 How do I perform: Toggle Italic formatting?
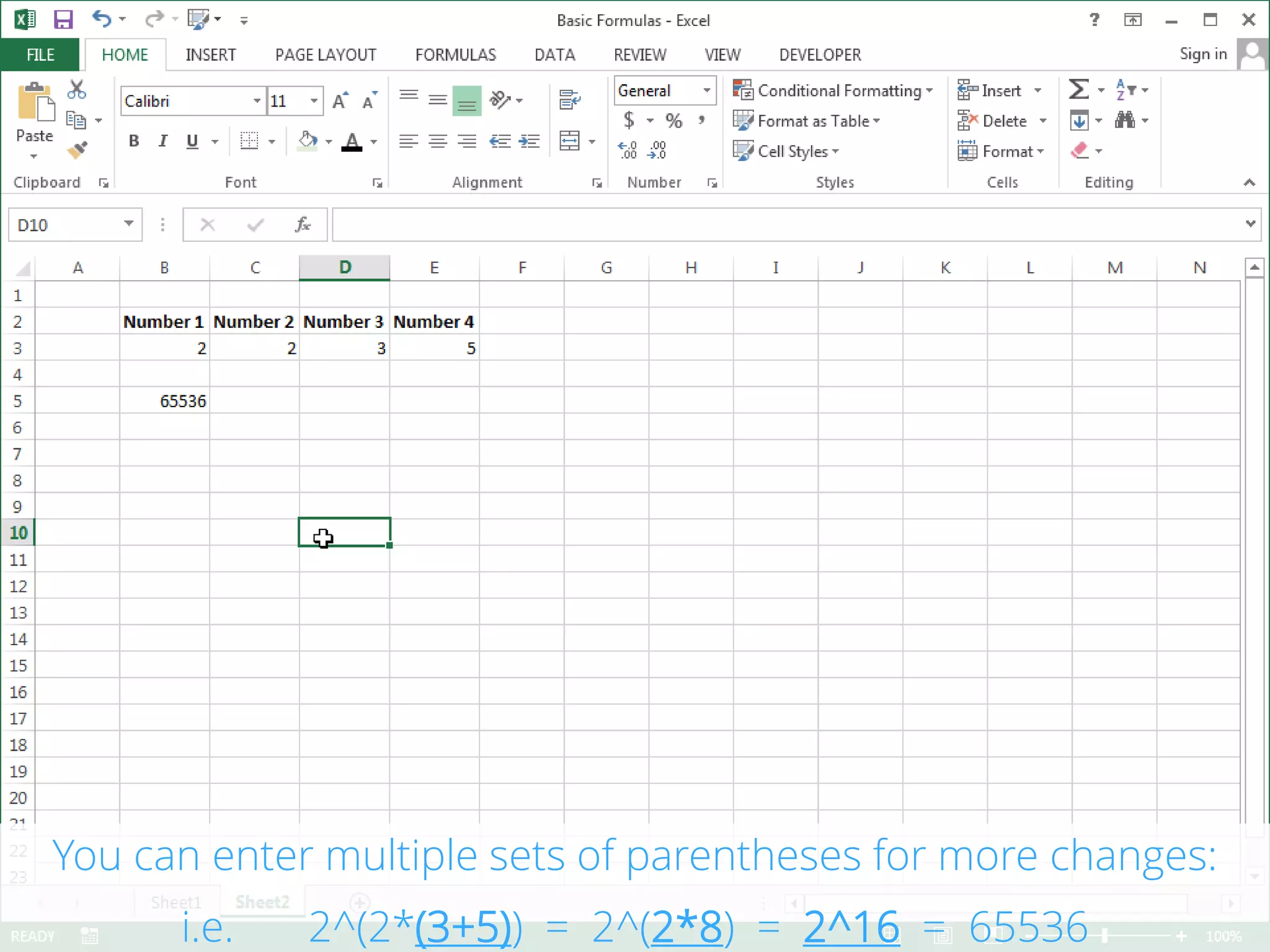tap(163, 141)
